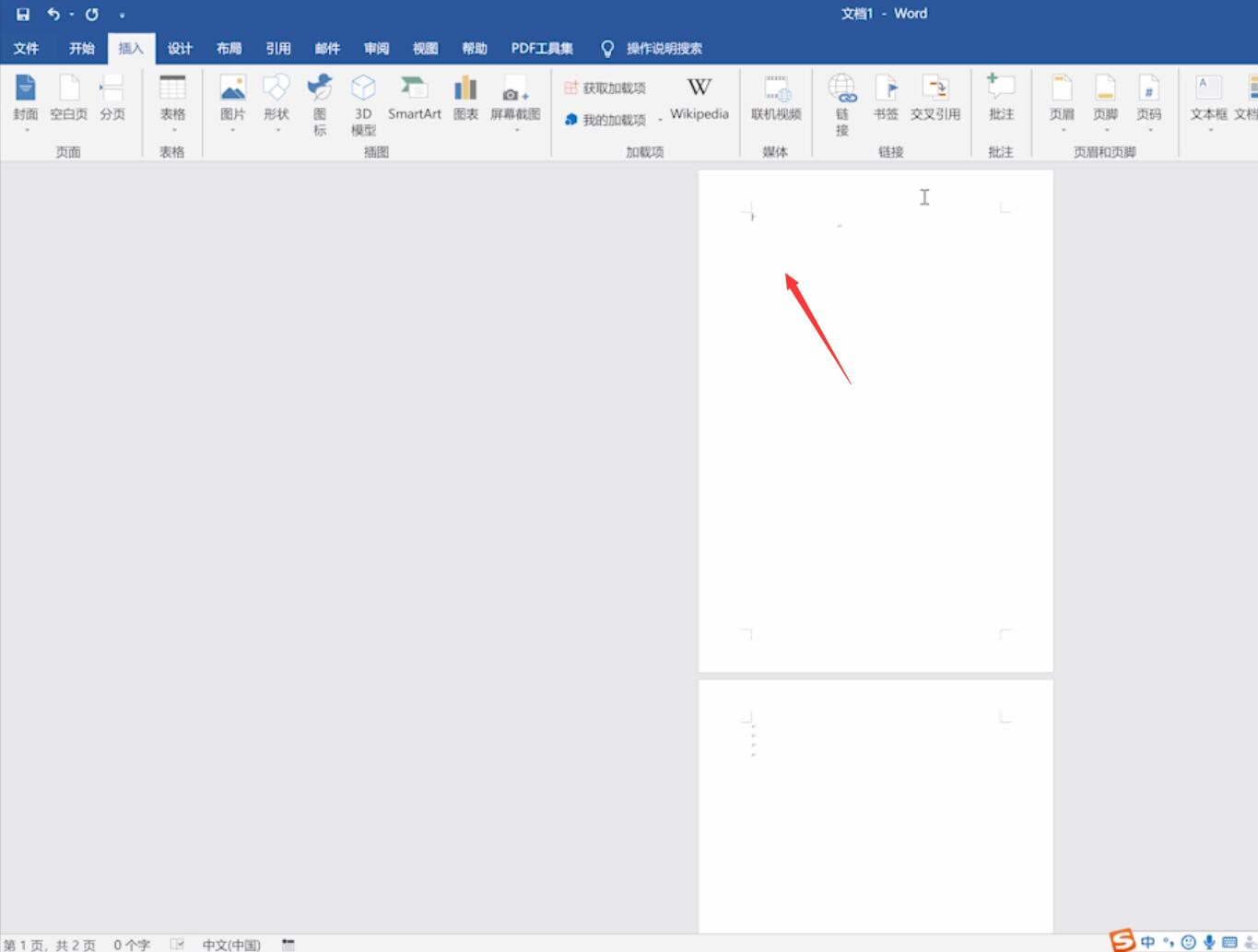Toggle the 中 Chinese input mode
The height and width of the screenshot is (952, 1258).
[x=1147, y=942]
